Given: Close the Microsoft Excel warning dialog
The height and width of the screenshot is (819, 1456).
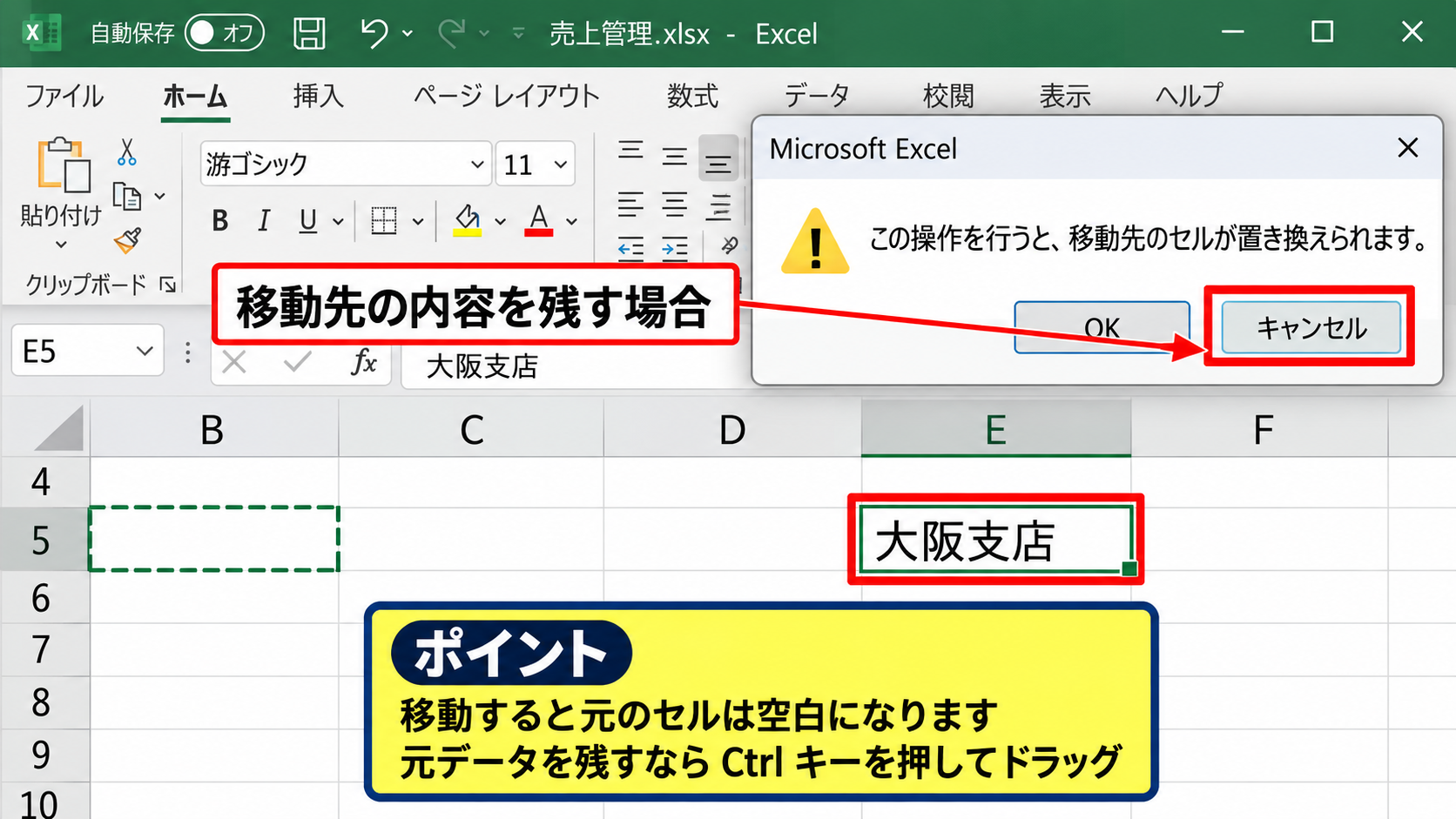Looking at the screenshot, I should [x=1408, y=148].
